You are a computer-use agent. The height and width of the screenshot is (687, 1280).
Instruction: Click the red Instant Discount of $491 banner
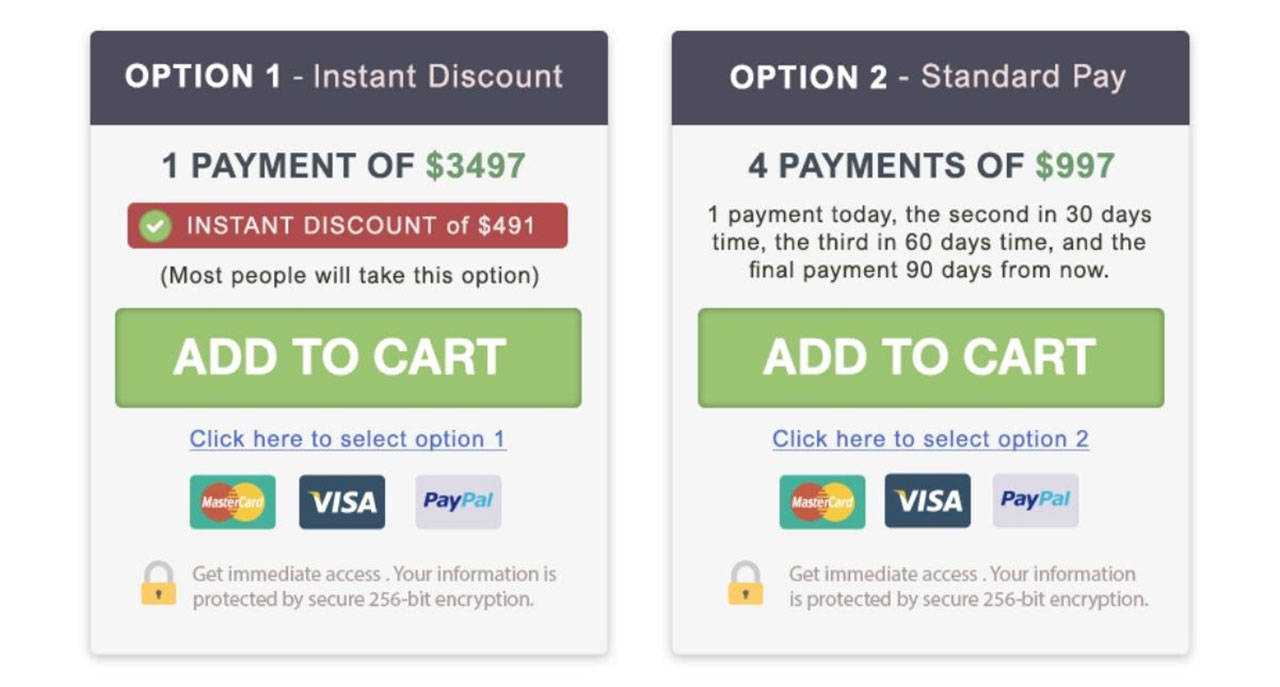[348, 226]
